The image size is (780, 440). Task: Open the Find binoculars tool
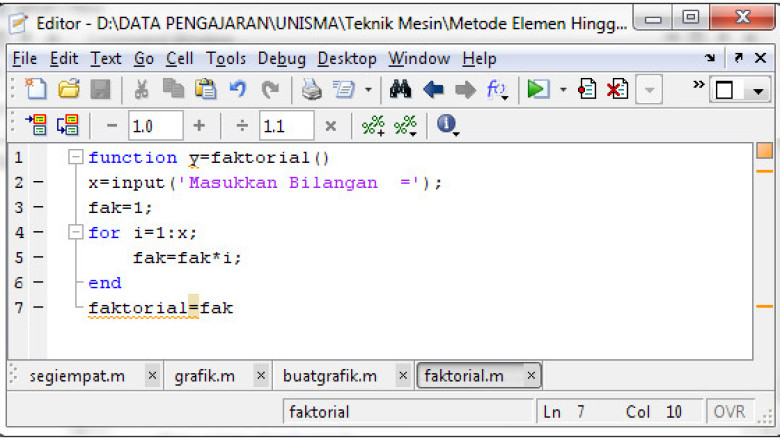tap(400, 89)
